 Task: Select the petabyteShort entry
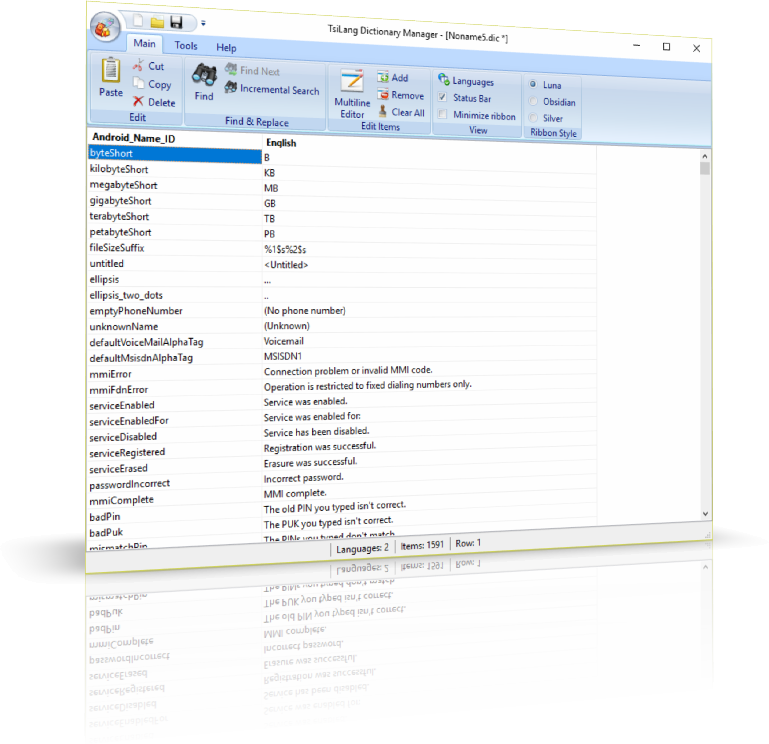click(x=175, y=232)
